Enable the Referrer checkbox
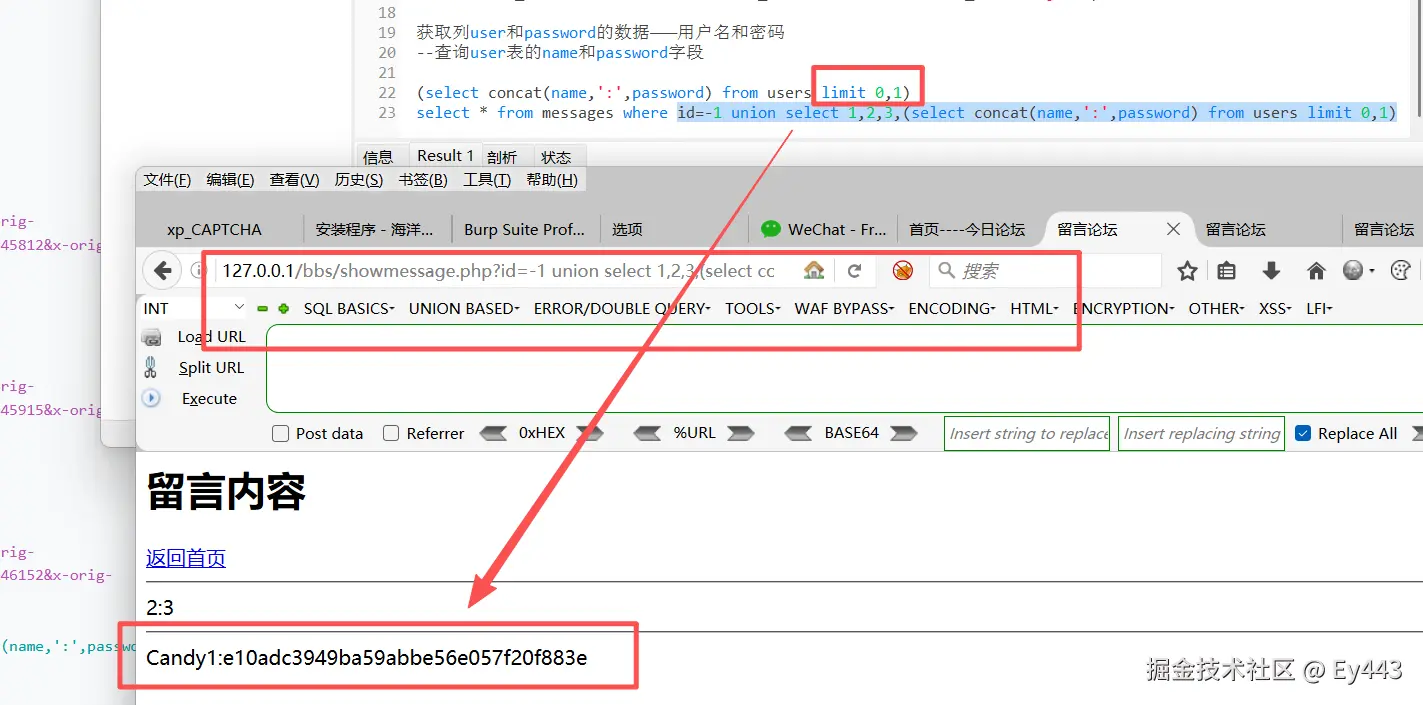 point(391,433)
